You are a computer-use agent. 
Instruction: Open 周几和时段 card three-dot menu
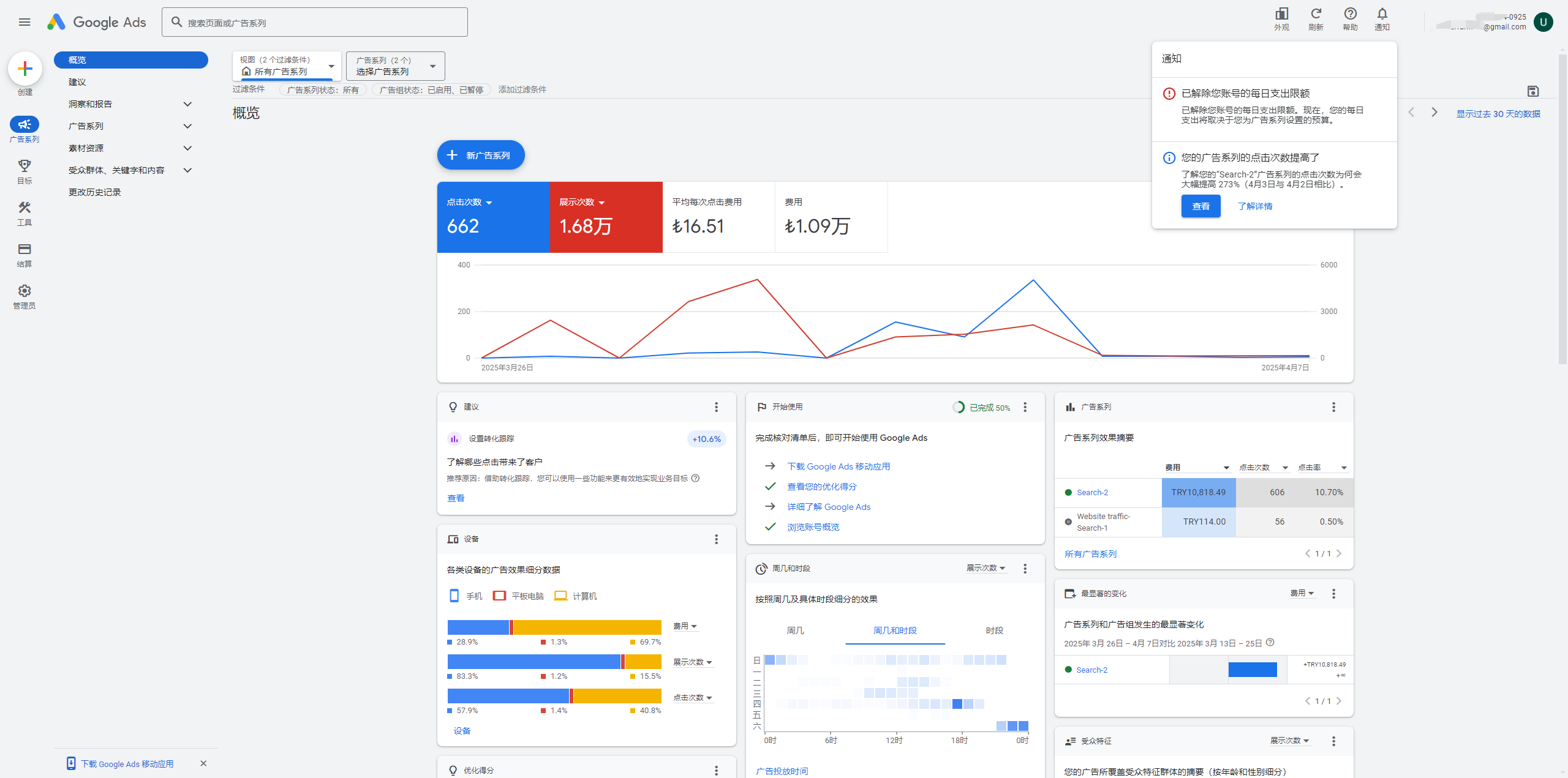tap(1025, 569)
